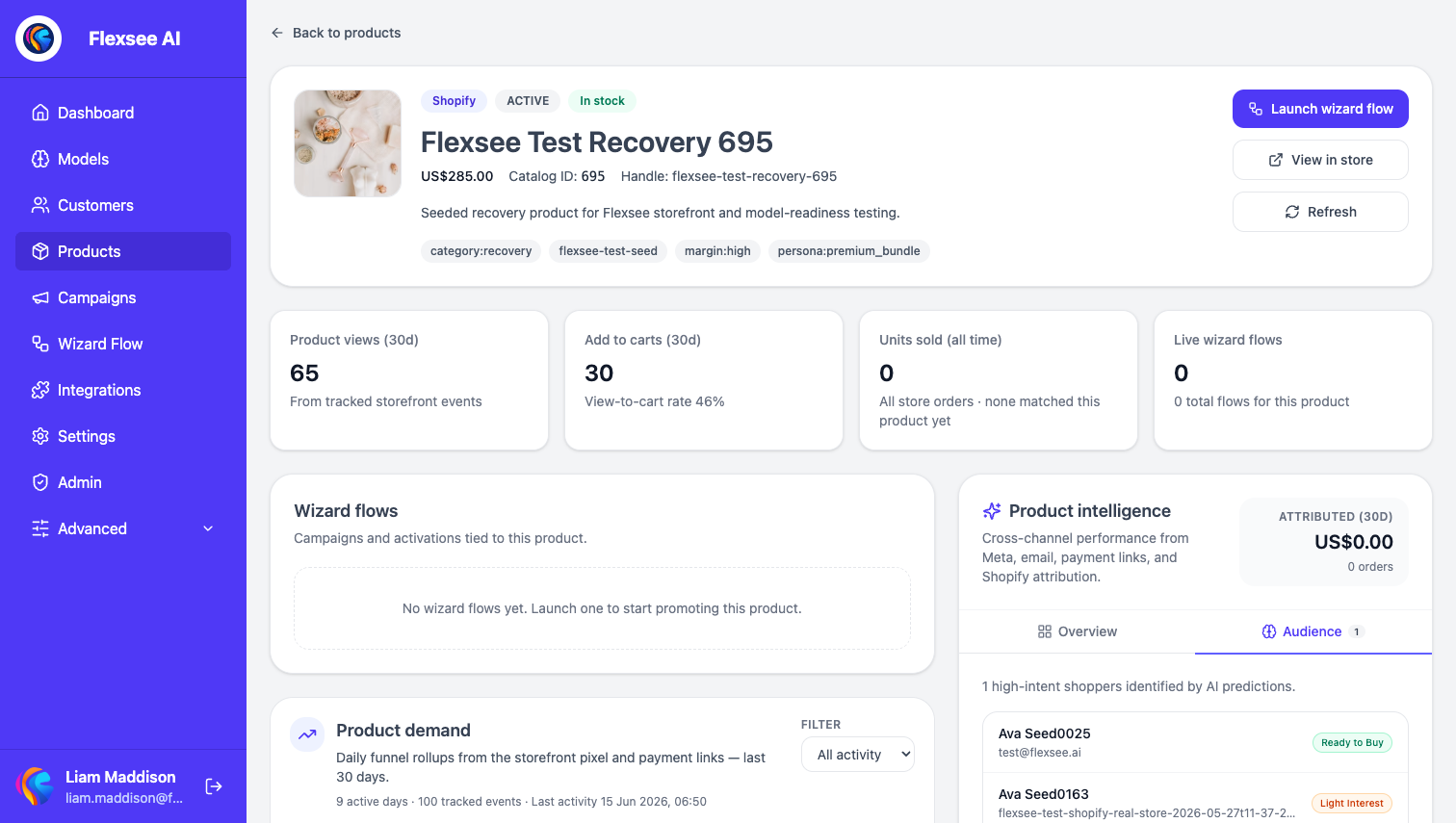
Task: Click the margin:high tag
Action: tap(717, 251)
